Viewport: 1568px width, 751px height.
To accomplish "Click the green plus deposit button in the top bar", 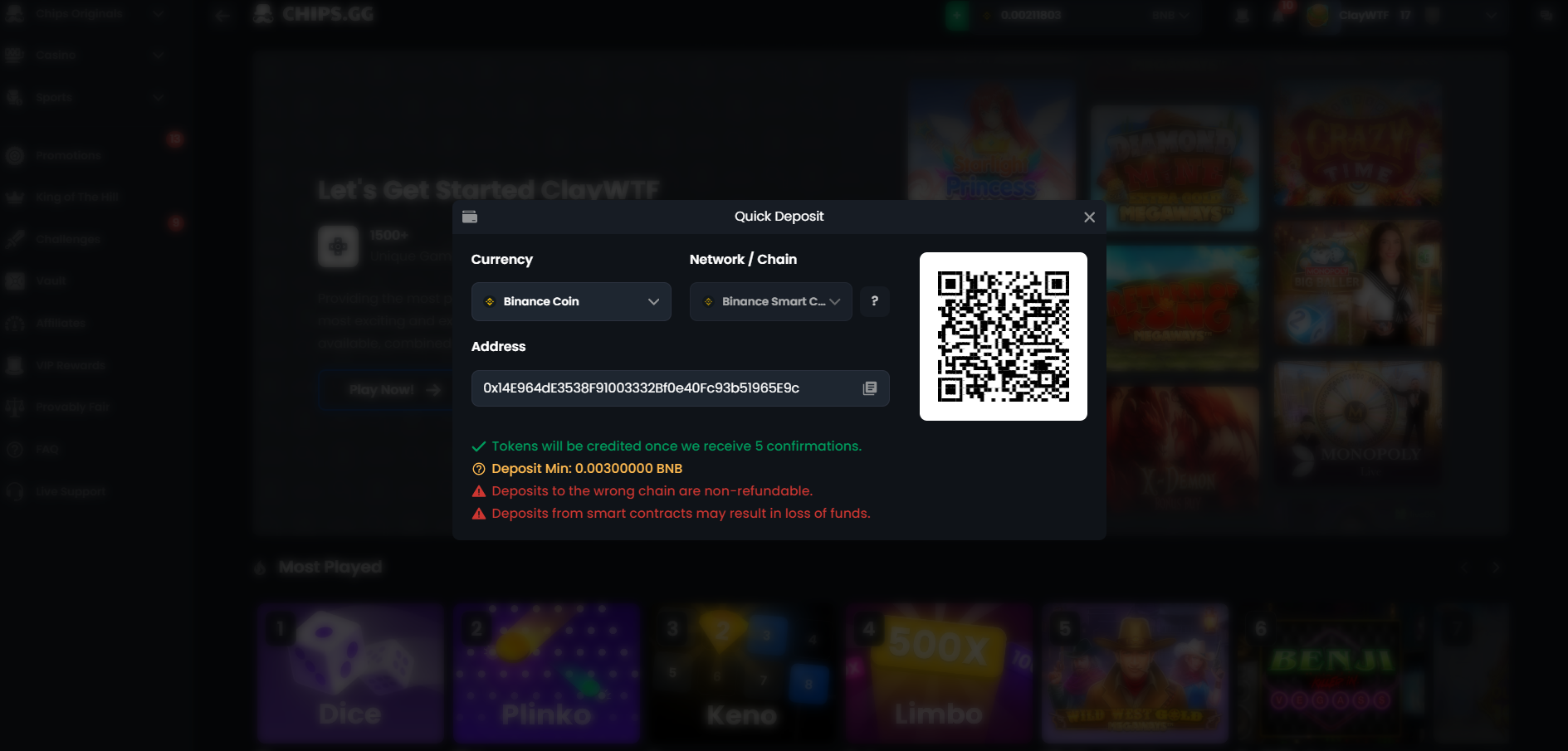I will (x=957, y=15).
